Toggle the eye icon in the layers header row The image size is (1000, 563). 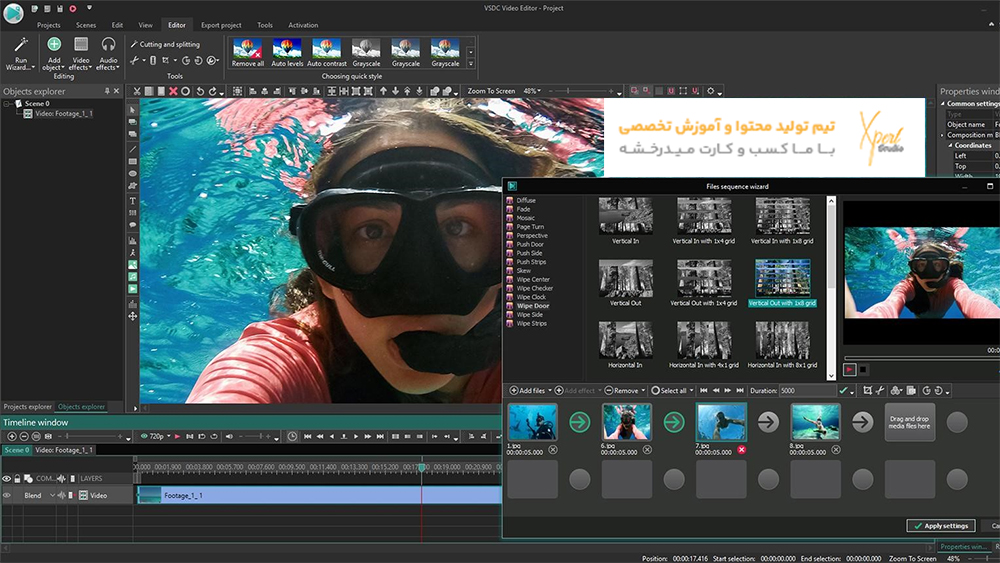coord(7,478)
